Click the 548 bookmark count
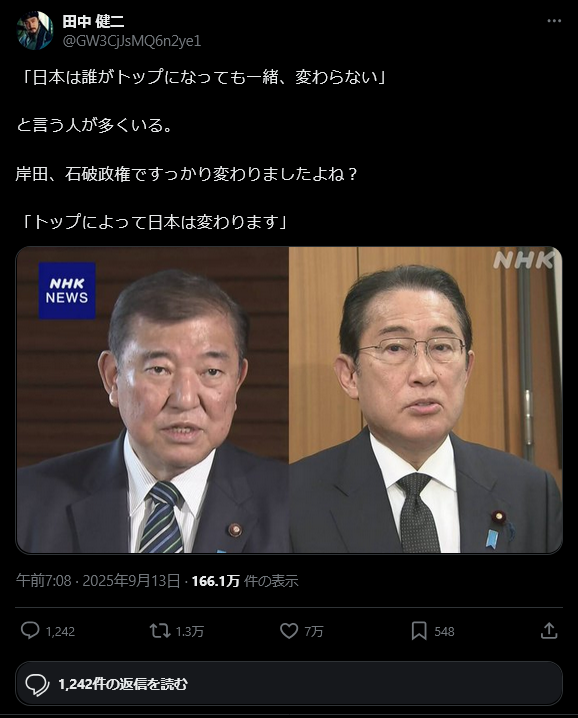Image resolution: width=578 pixels, height=718 pixels. 444,631
